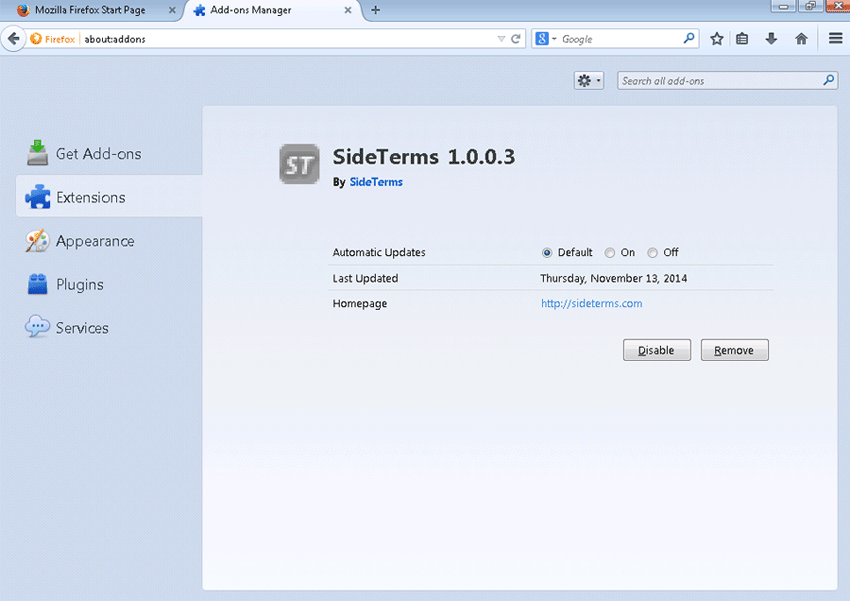Click the back navigation arrow button
This screenshot has width=850, height=601.
[14, 39]
